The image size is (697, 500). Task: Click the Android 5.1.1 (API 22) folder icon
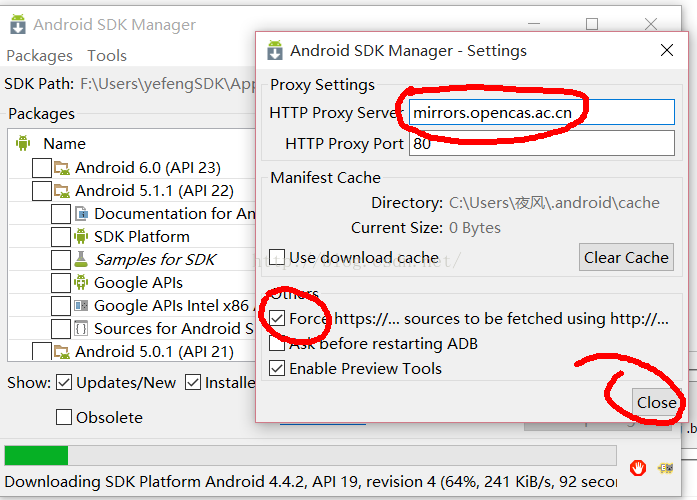tap(62, 191)
